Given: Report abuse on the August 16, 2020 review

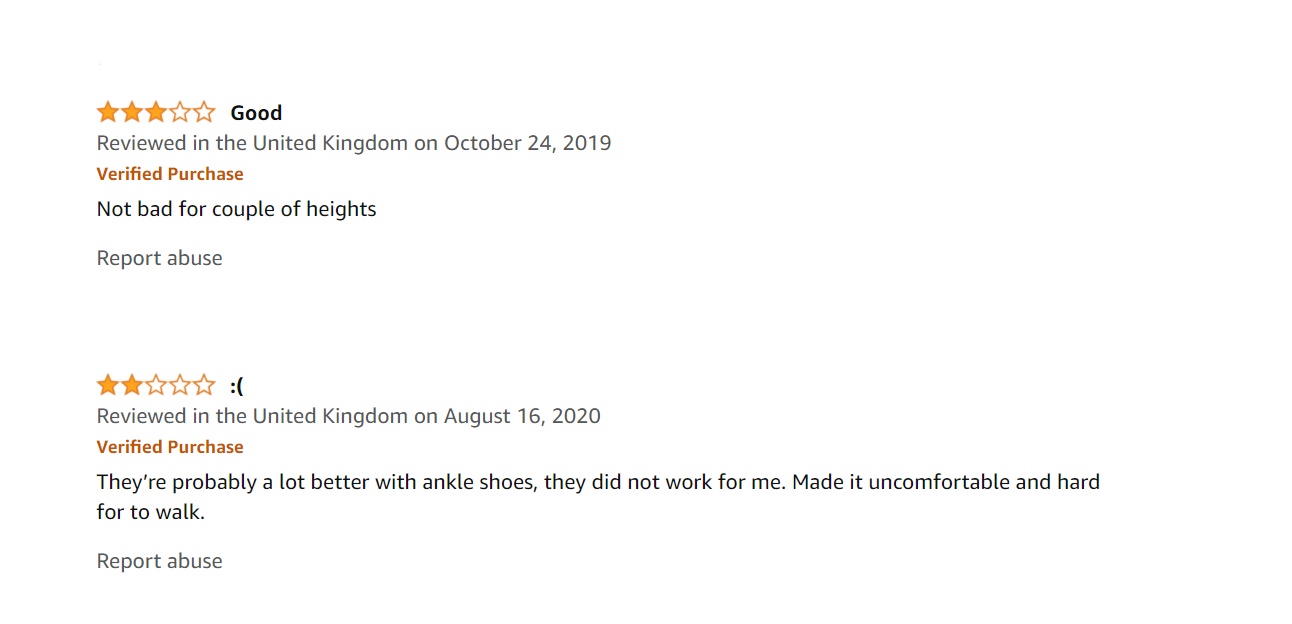Looking at the screenshot, I should tap(159, 561).
